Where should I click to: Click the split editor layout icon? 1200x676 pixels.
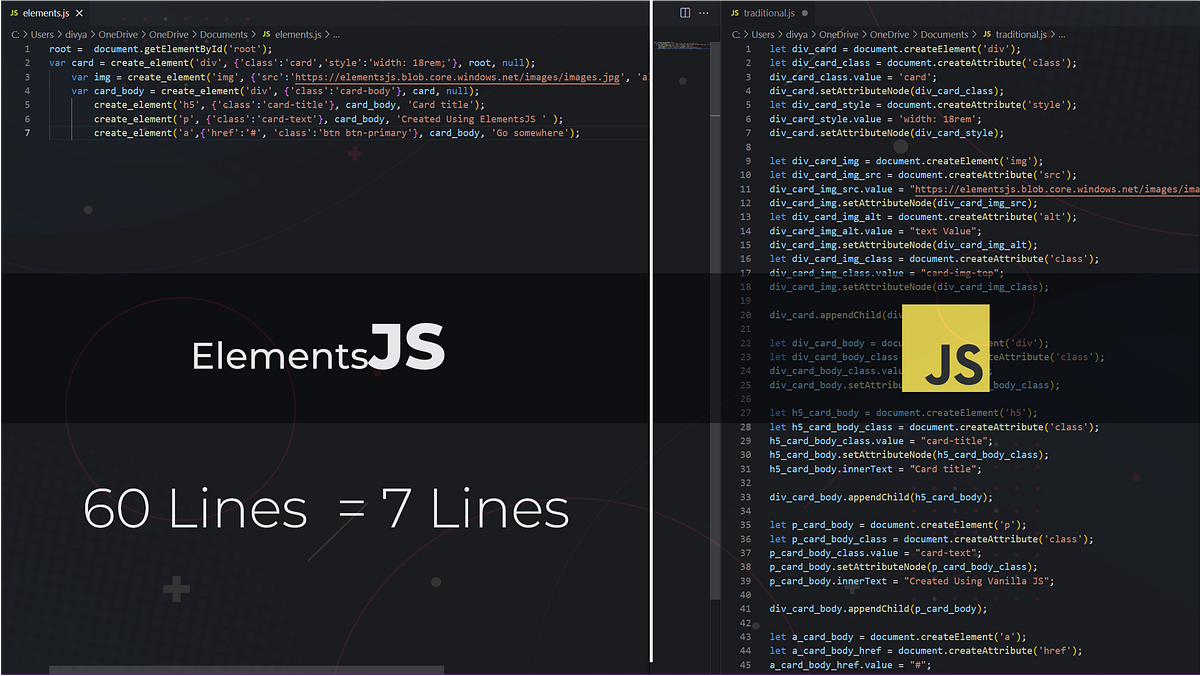click(685, 12)
